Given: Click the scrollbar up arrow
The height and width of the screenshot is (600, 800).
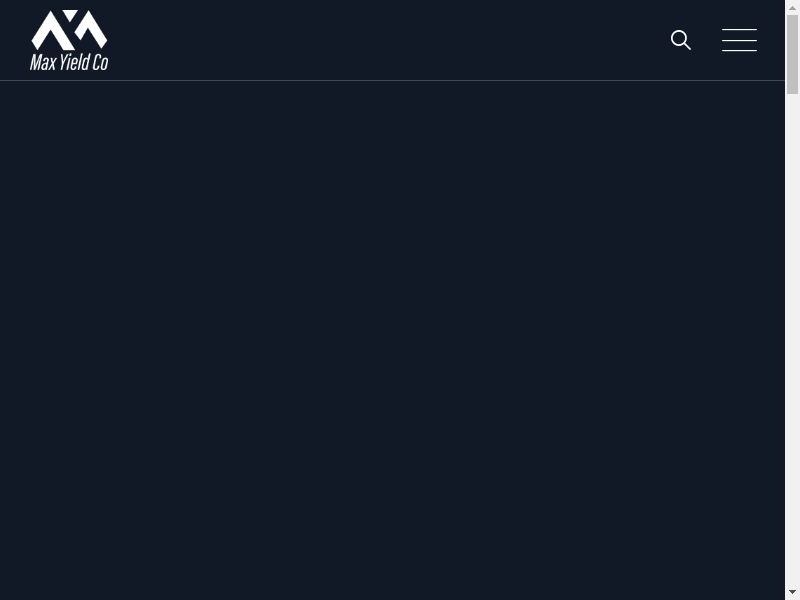Looking at the screenshot, I should (x=792, y=7).
